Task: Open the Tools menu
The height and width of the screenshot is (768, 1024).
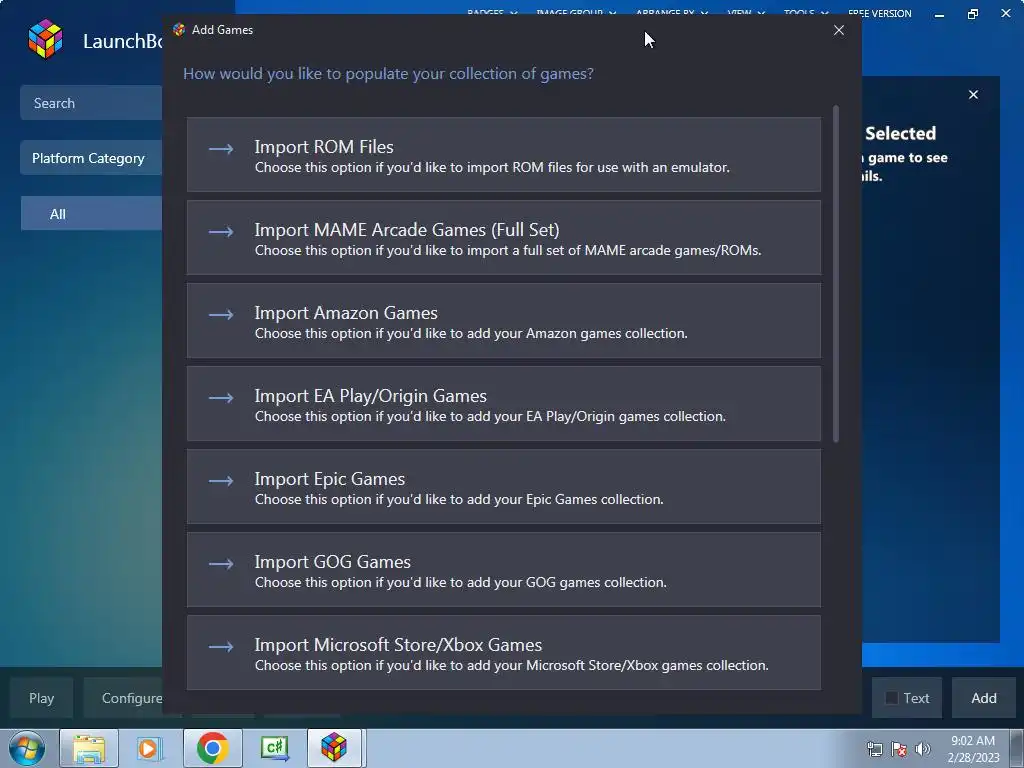Action: pyautogui.click(x=806, y=12)
